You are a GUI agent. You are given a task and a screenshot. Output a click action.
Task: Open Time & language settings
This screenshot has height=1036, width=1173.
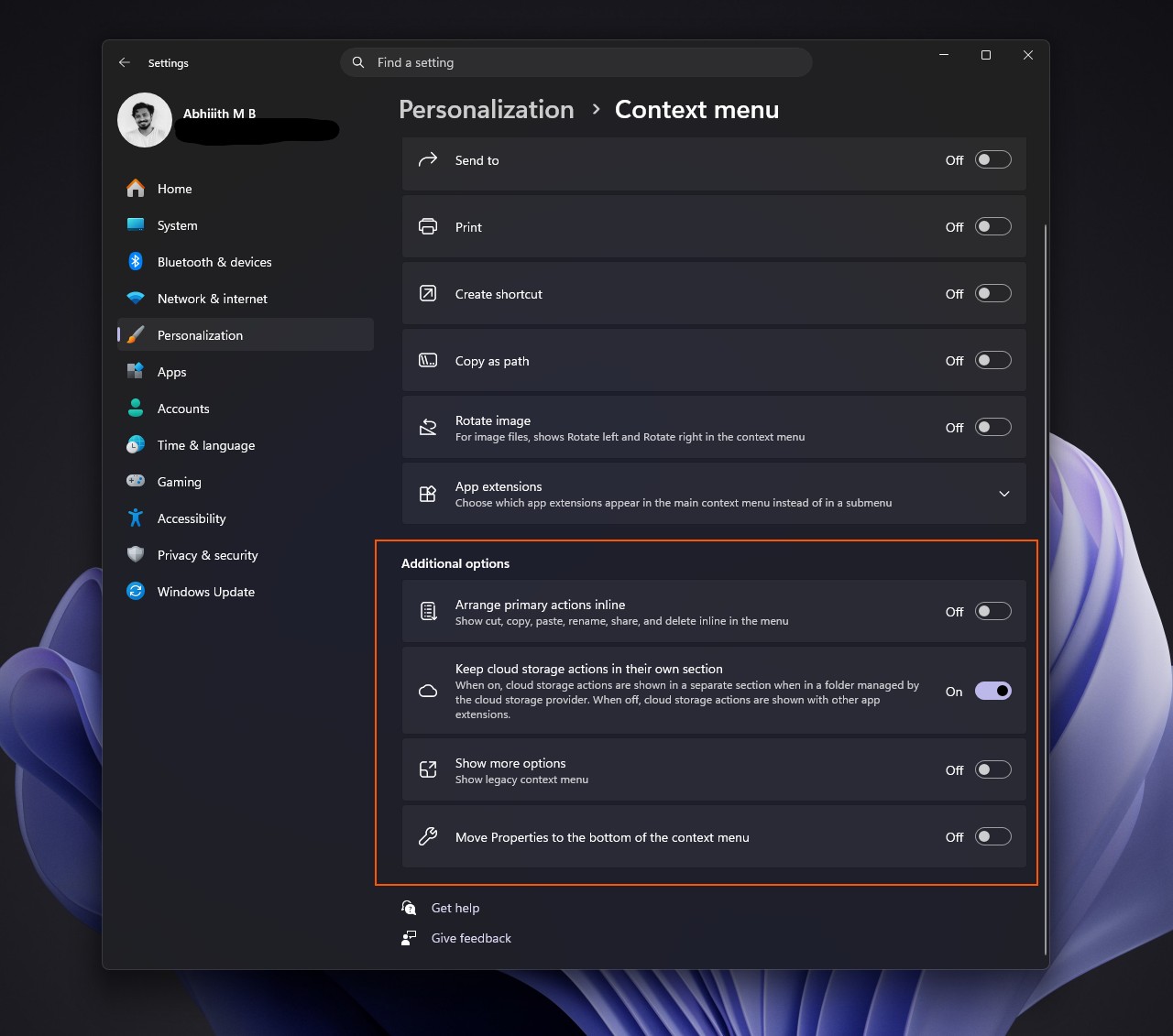[246, 444]
